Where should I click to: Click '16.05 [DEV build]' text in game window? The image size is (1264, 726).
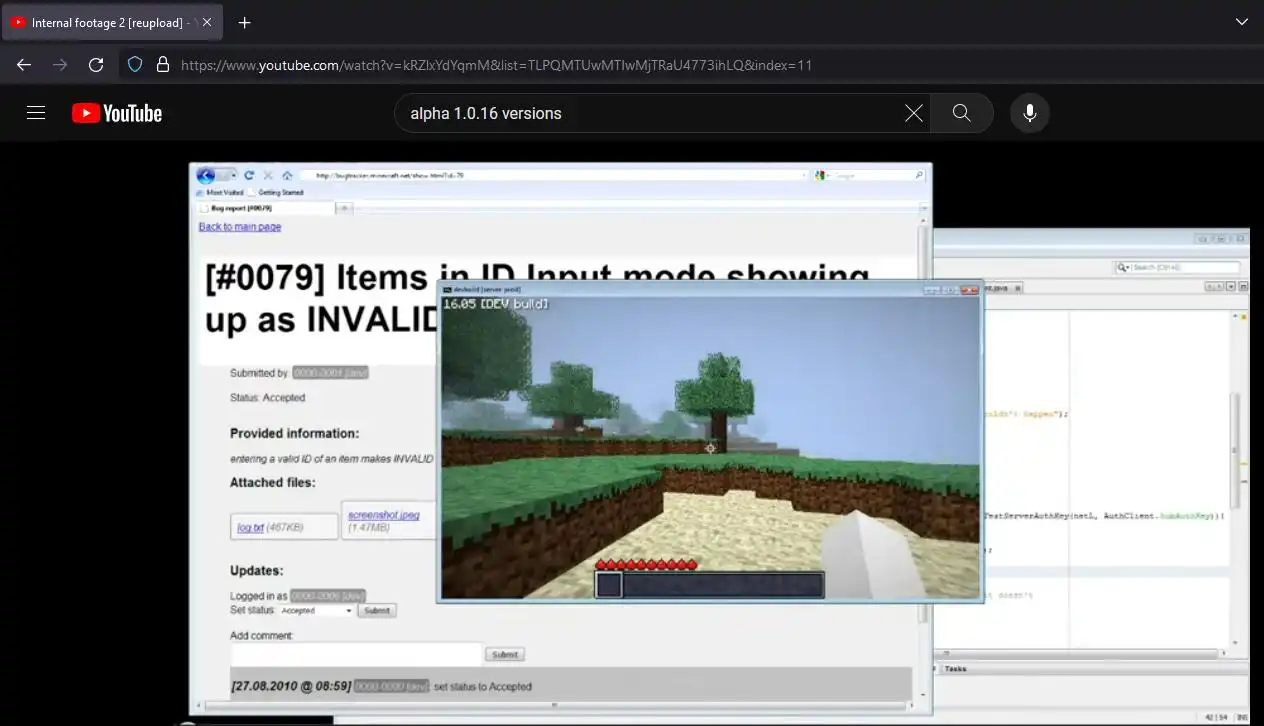tap(496, 303)
